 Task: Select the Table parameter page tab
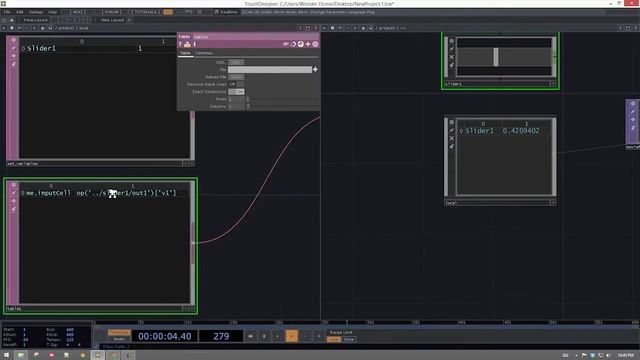click(x=185, y=53)
